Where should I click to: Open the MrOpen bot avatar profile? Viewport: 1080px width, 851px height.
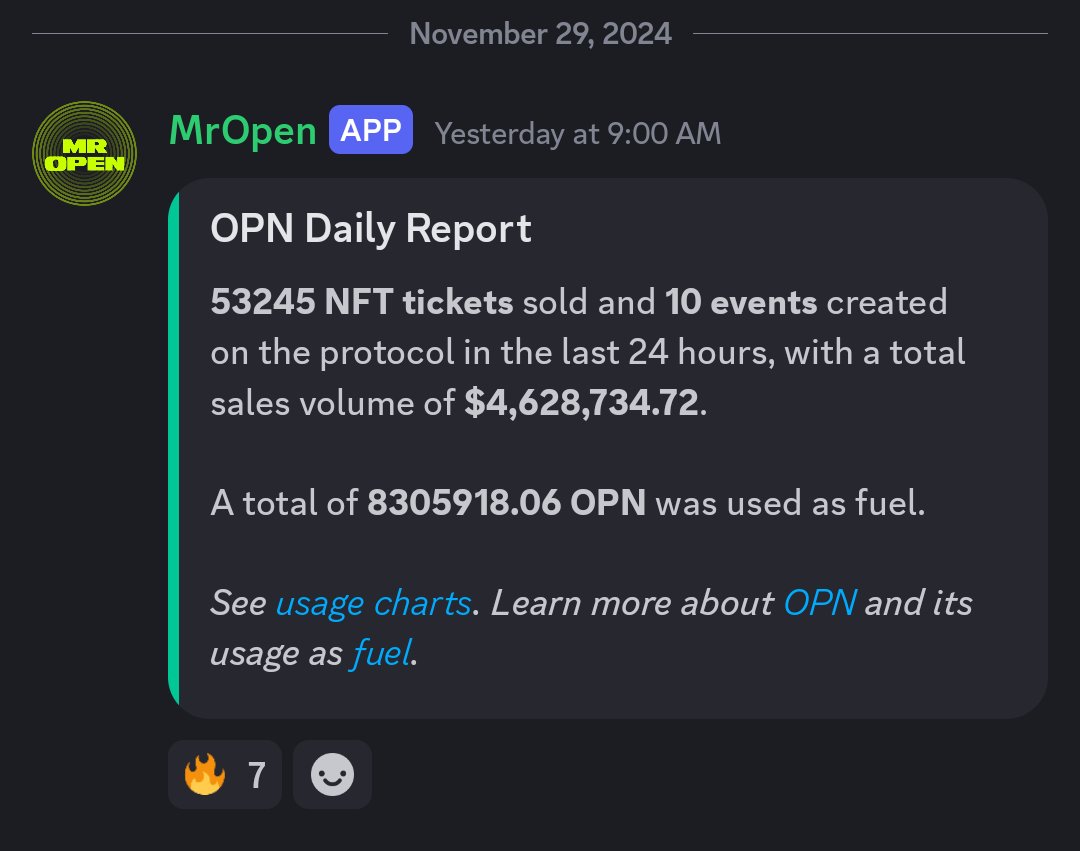pyautogui.click(x=84, y=154)
